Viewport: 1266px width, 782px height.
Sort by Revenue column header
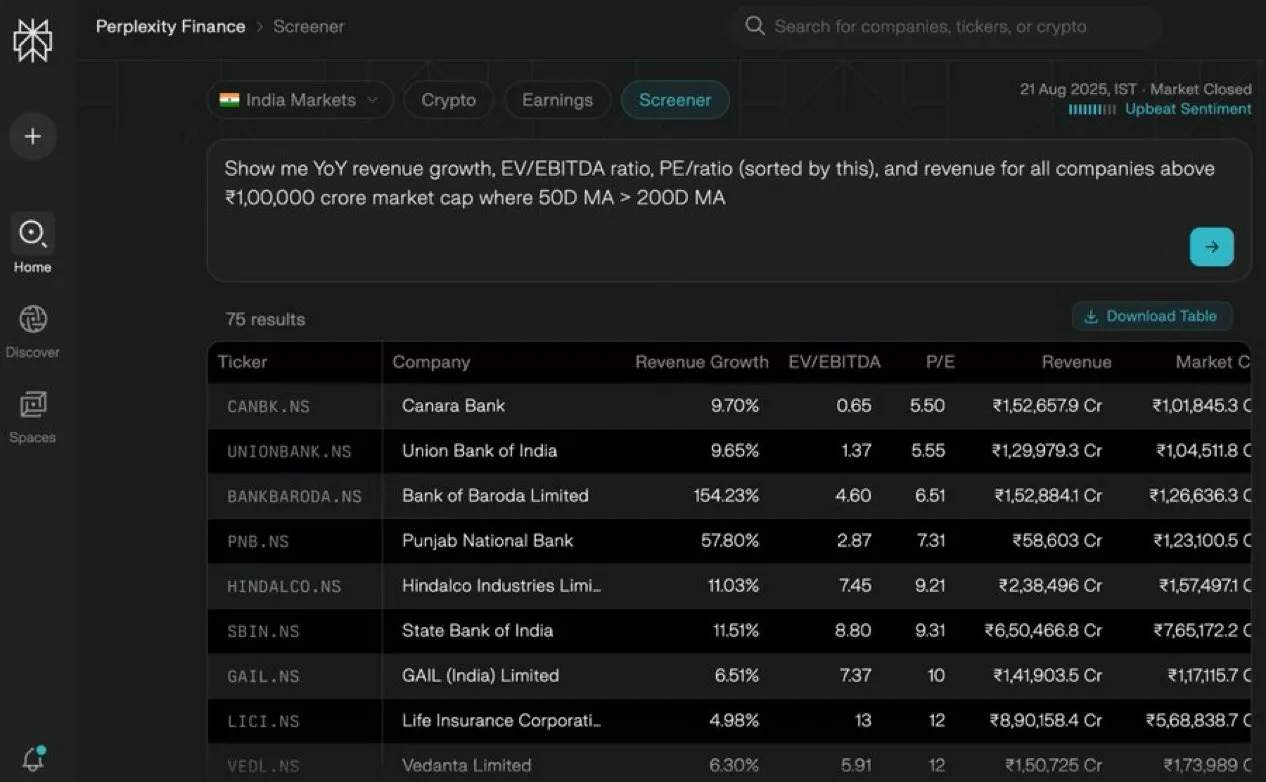pyautogui.click(x=1076, y=362)
